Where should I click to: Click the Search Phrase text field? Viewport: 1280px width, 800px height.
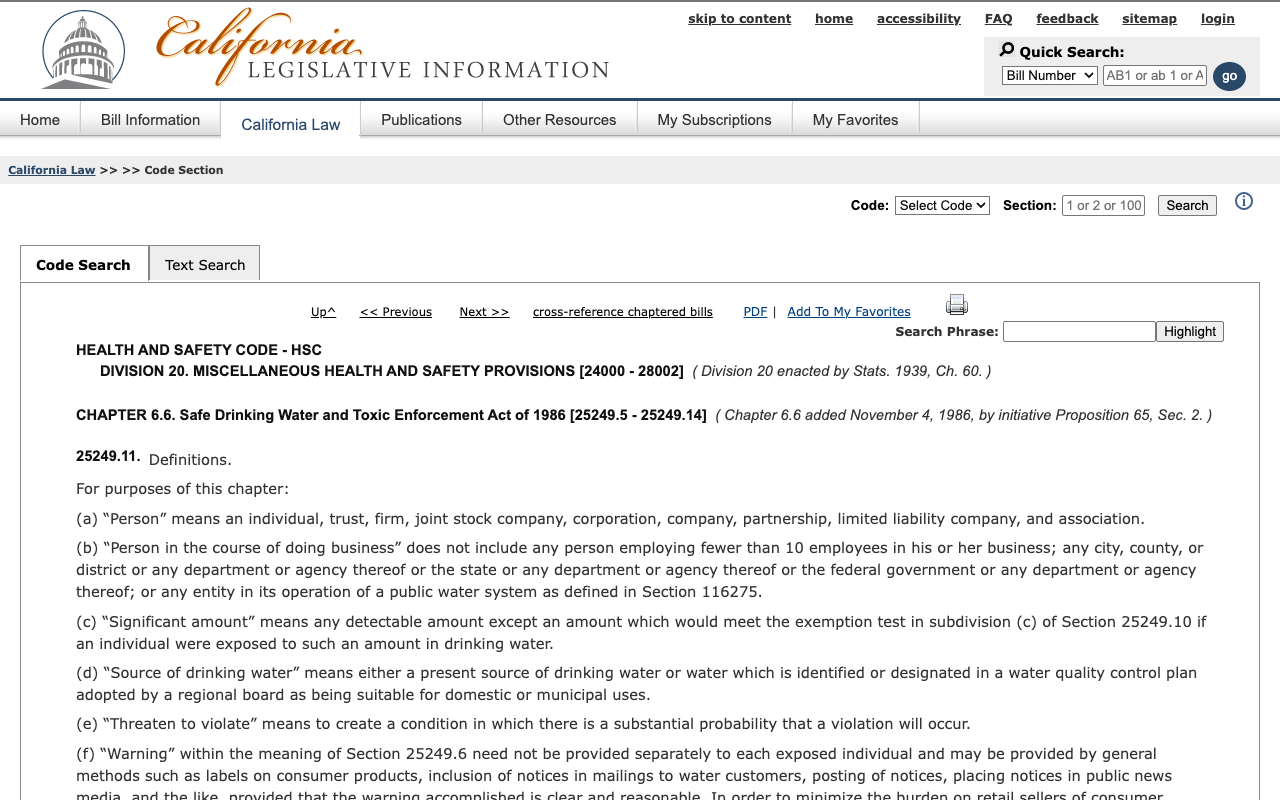pos(1079,331)
